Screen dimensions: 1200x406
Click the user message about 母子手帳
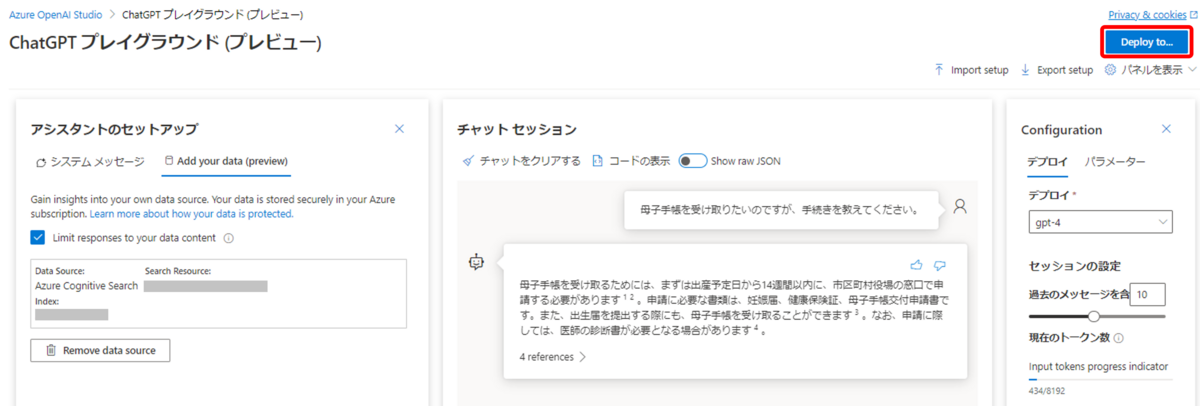point(779,210)
